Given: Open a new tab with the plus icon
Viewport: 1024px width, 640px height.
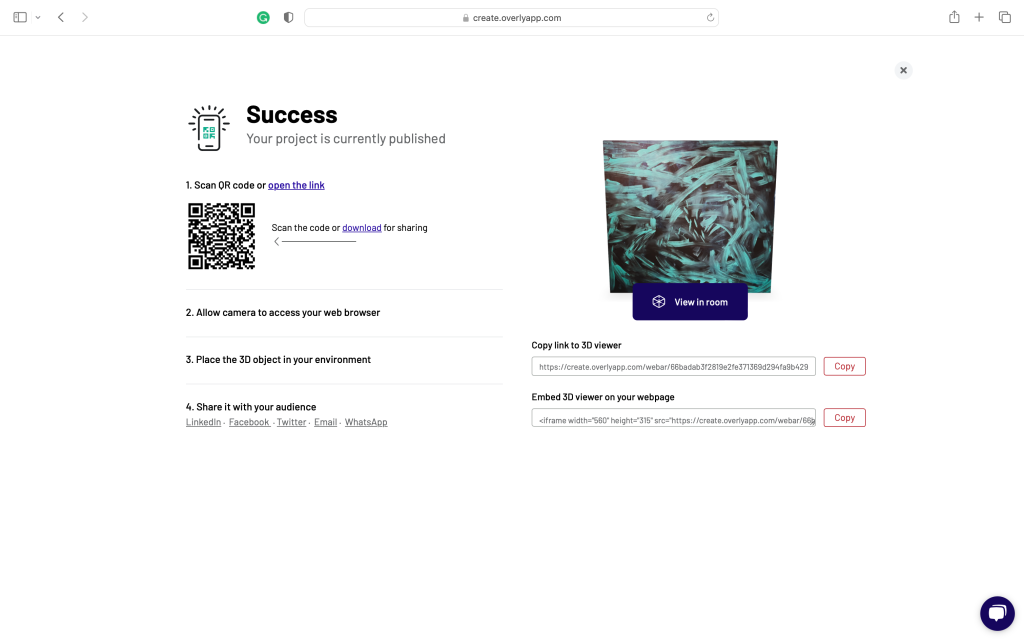Looking at the screenshot, I should tap(979, 17).
